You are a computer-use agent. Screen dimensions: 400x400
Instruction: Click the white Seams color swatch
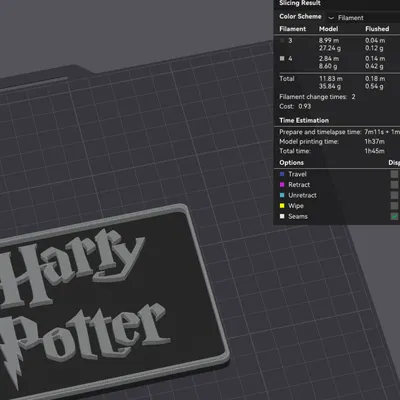click(282, 216)
